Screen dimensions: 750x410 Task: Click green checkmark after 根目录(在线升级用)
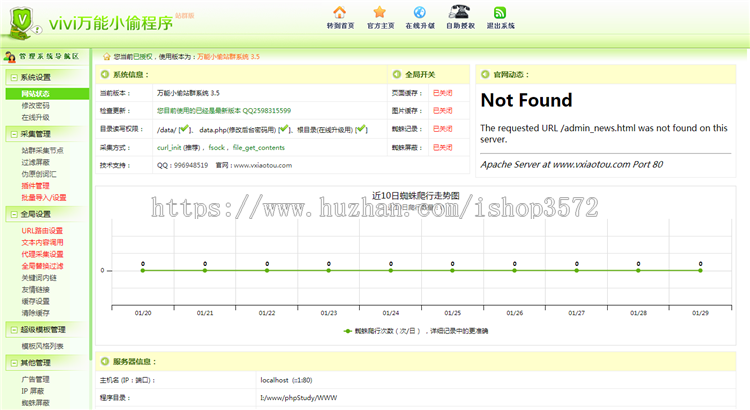pos(362,129)
